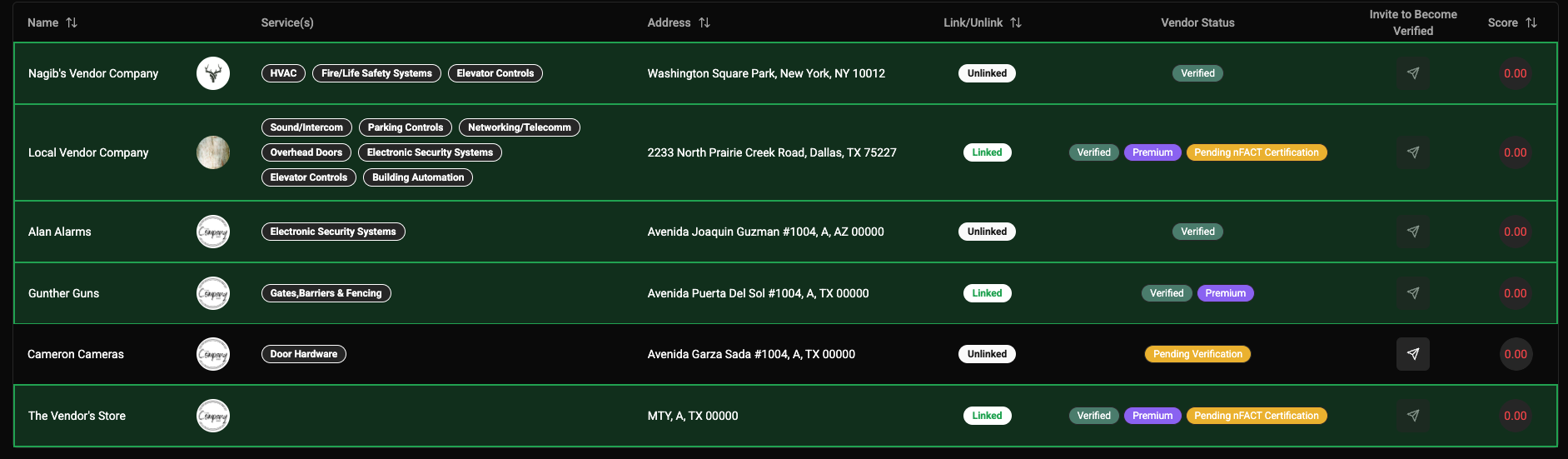This screenshot has width=1568, height=459.
Task: Select the Parking Controls service tag
Action: [406, 127]
